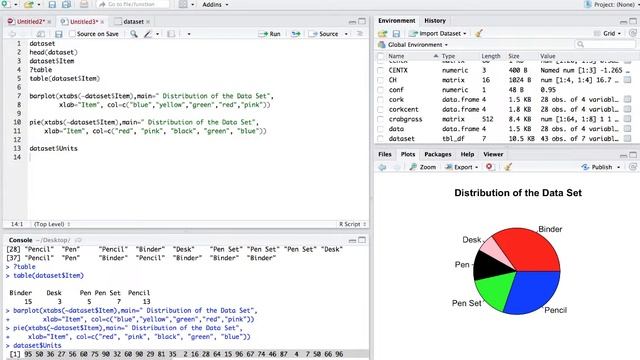The image size is (640, 360).
Task: Check the data variable checkbox
Action: pos(380,129)
